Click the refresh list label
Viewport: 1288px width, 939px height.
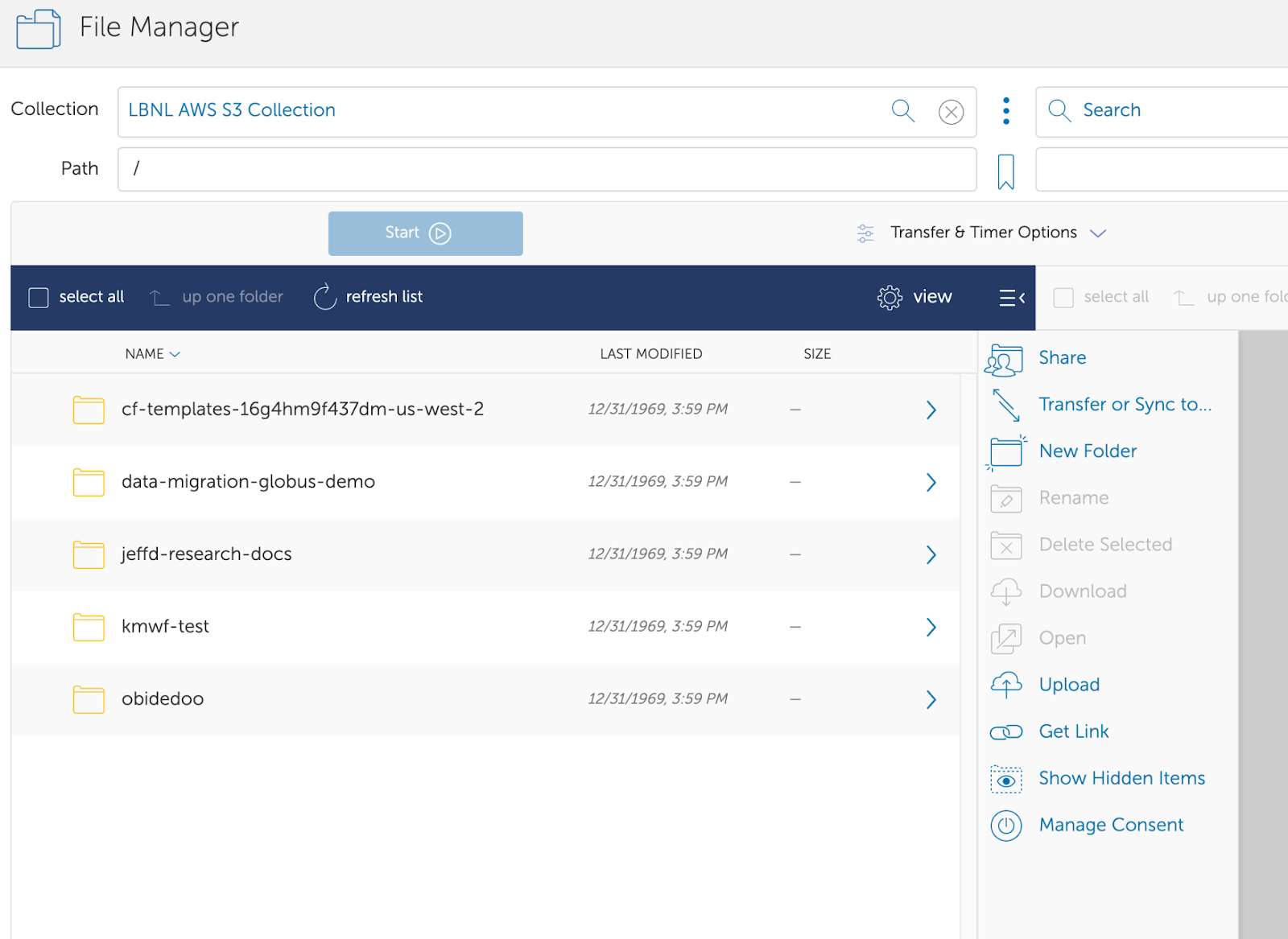pos(384,297)
